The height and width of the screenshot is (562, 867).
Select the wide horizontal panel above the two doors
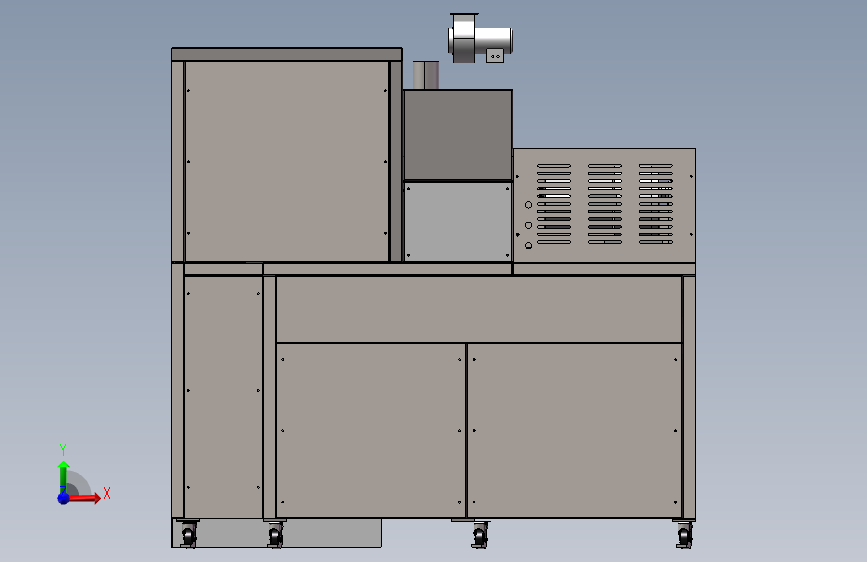tap(479, 309)
